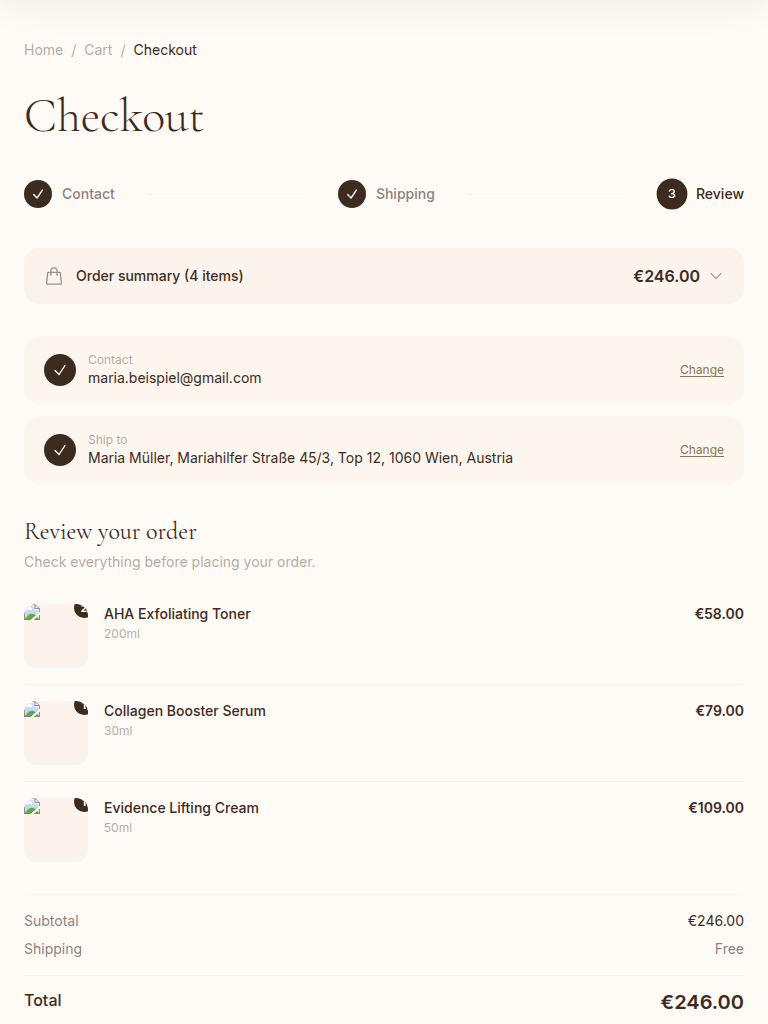
Task: Click the Evidence Lifting Cream product name
Action: click(181, 808)
